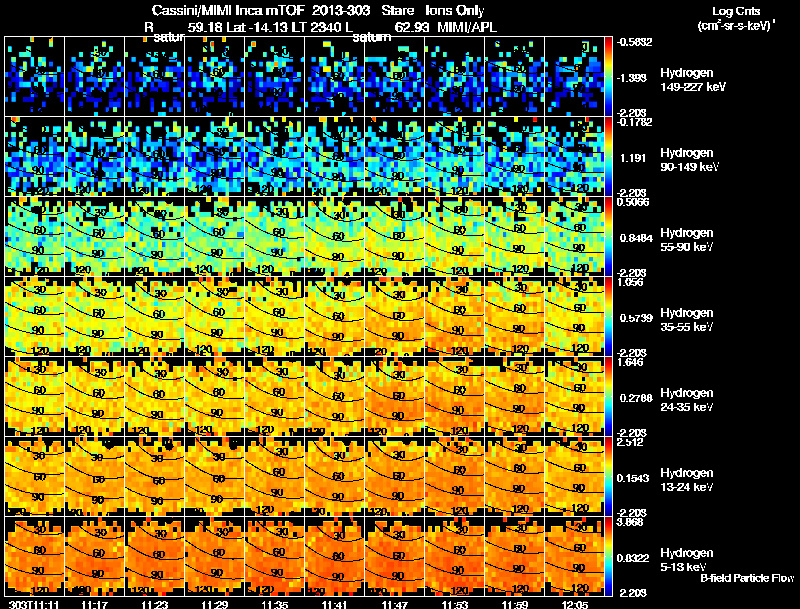Click the 0.0322 color scale midpoint value
Screen dimensions: 800x609
[x=633, y=558]
